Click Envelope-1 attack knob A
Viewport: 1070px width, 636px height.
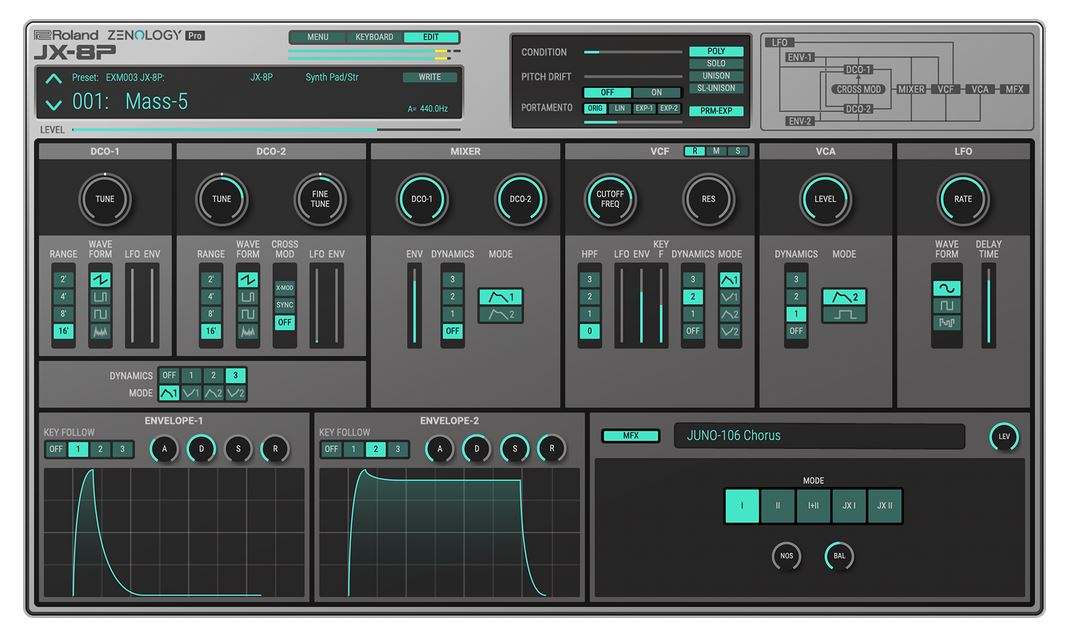pyautogui.click(x=164, y=449)
